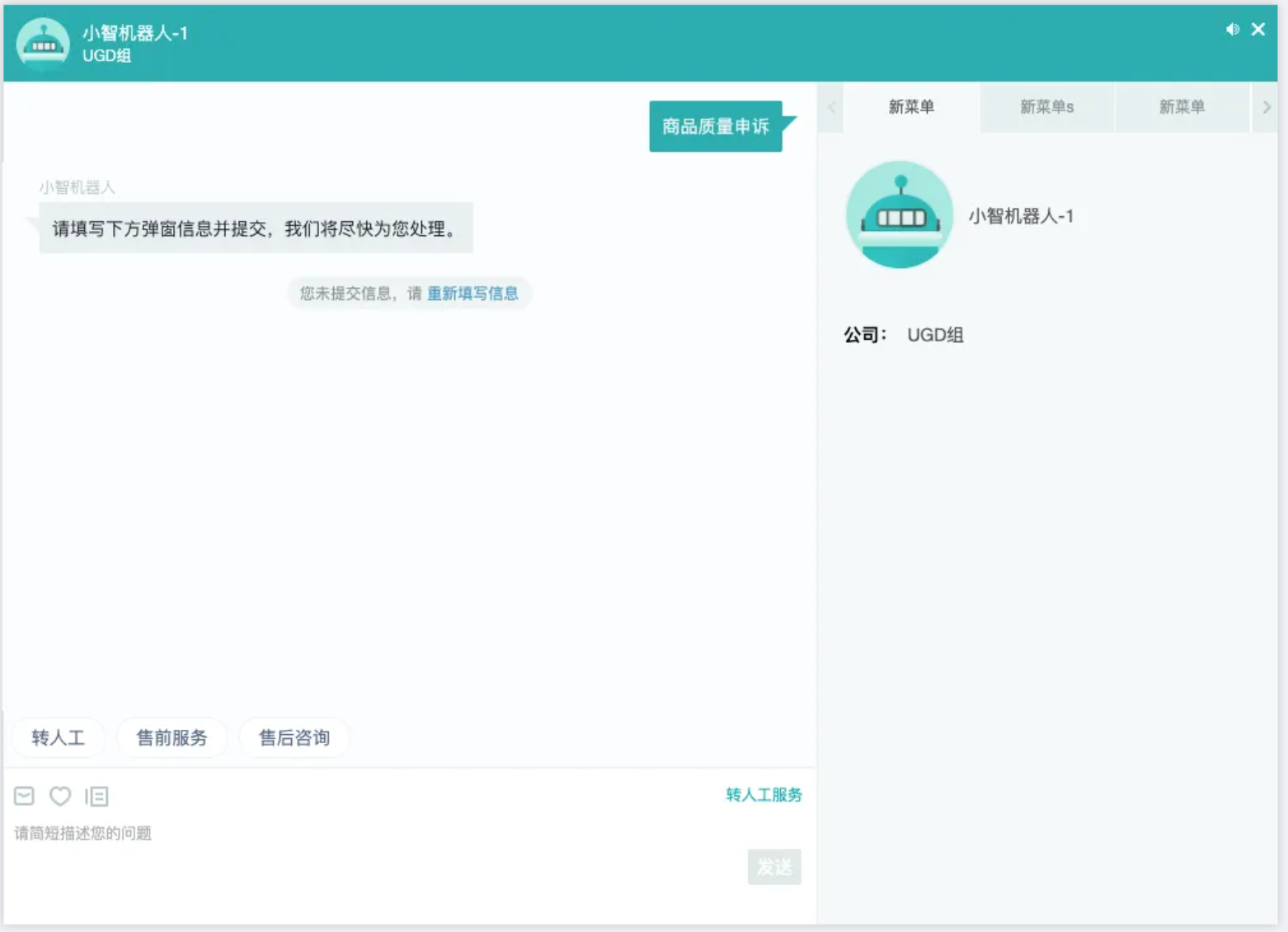Screen dimensions: 1288x932
Task: Click the large robot avatar in side panel
Action: pos(900,214)
